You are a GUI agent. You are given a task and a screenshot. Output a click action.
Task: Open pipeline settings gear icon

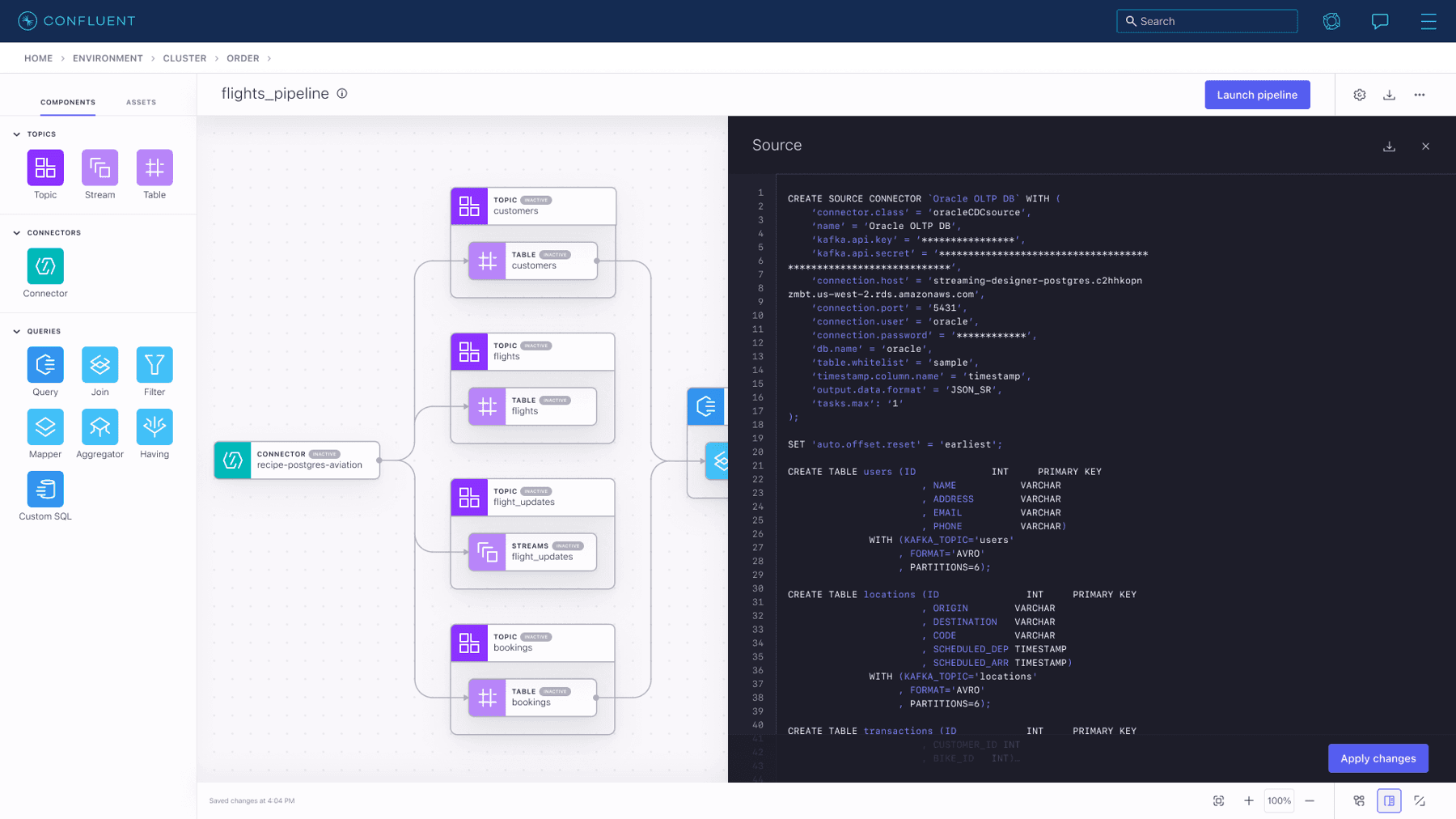1360,95
